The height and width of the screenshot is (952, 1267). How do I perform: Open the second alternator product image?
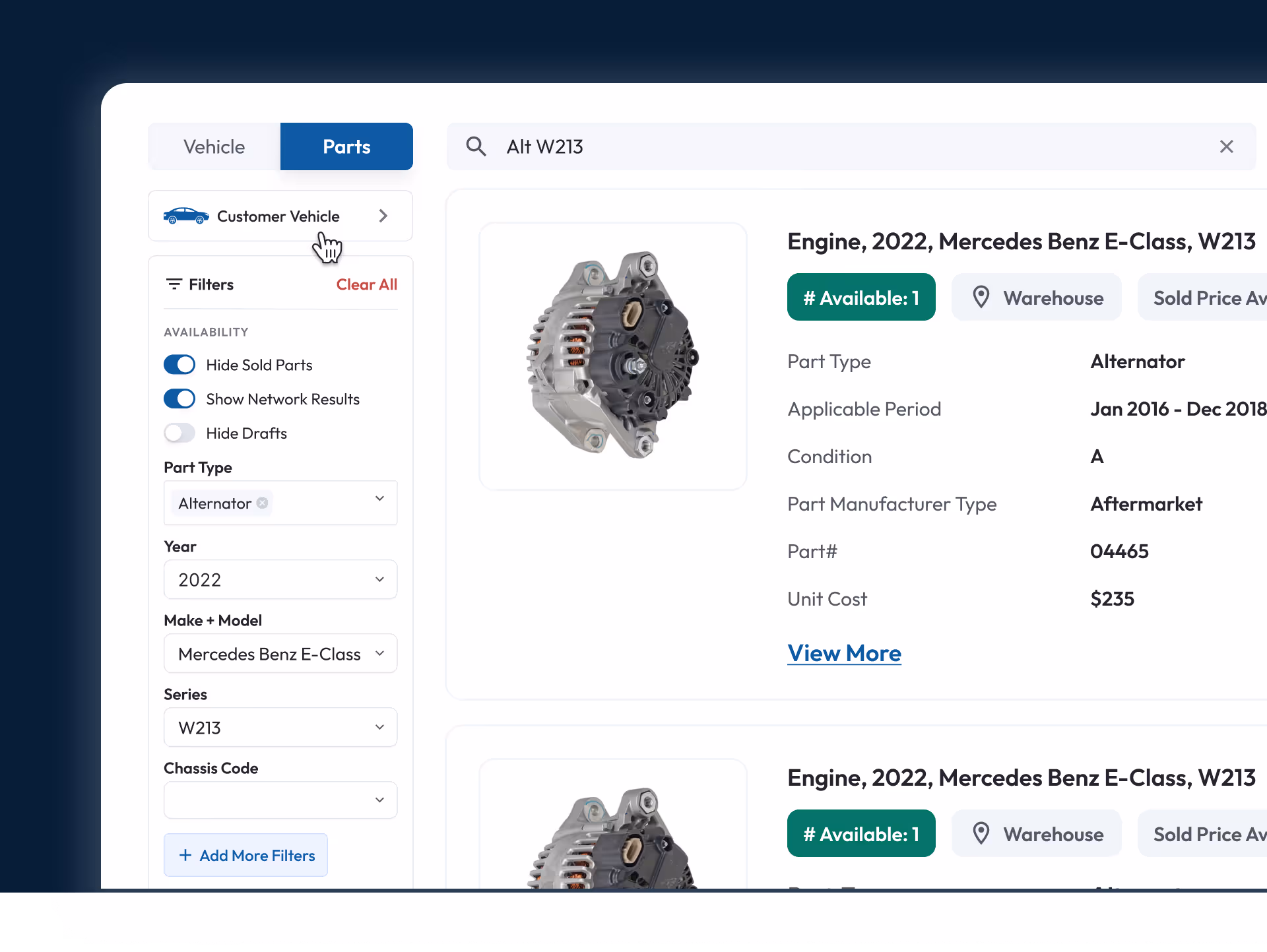613,825
